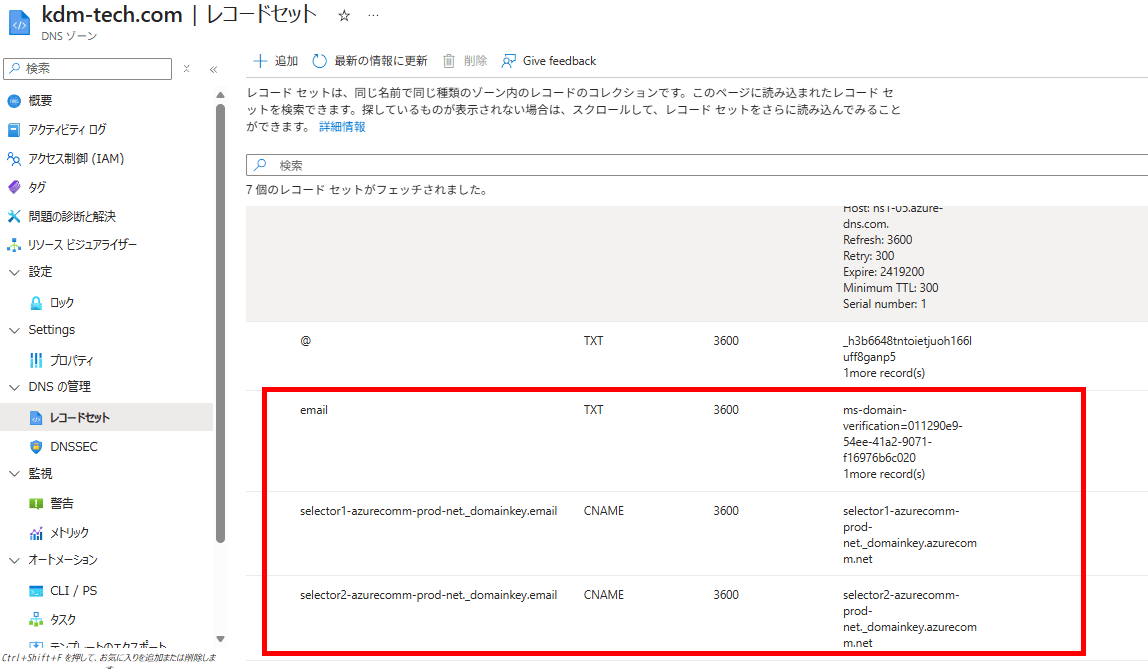Image resolution: width=1148 pixels, height=669 pixels.
Task: Click the メトリック chart icon
Action: [x=36, y=533]
